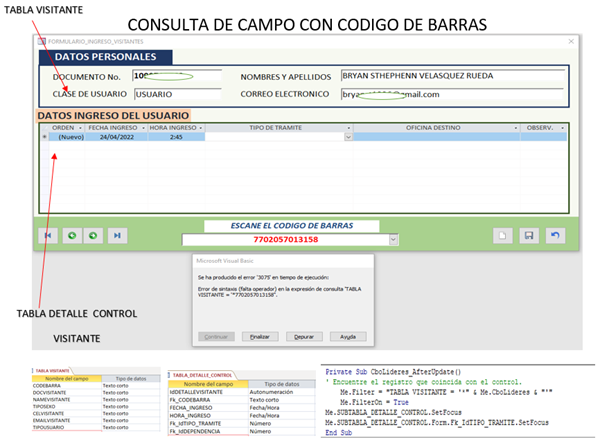600x441 pixels.
Task: Click the new blank record page icon
Action: (x=503, y=235)
